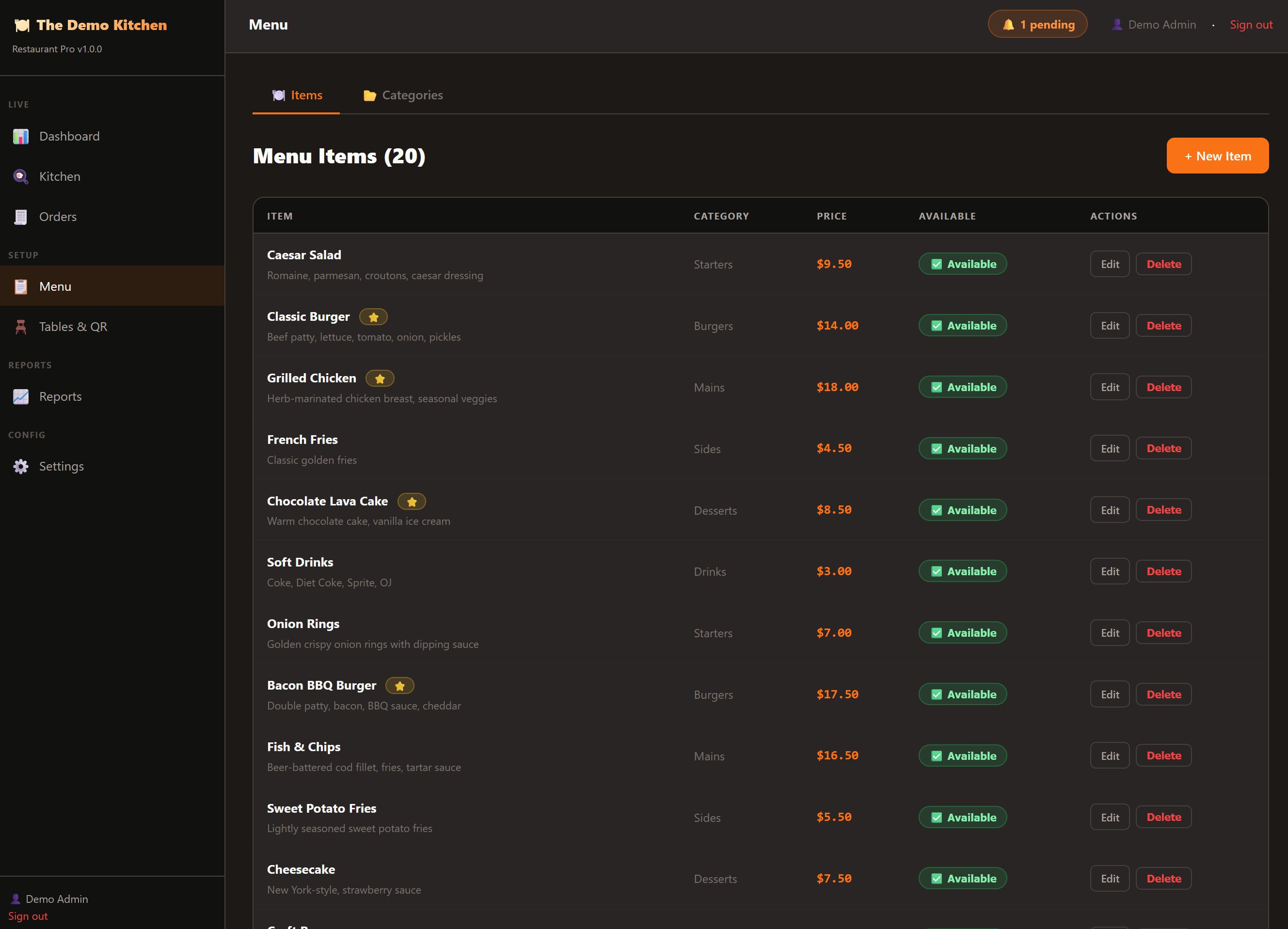Click the + New Item button

click(1218, 156)
